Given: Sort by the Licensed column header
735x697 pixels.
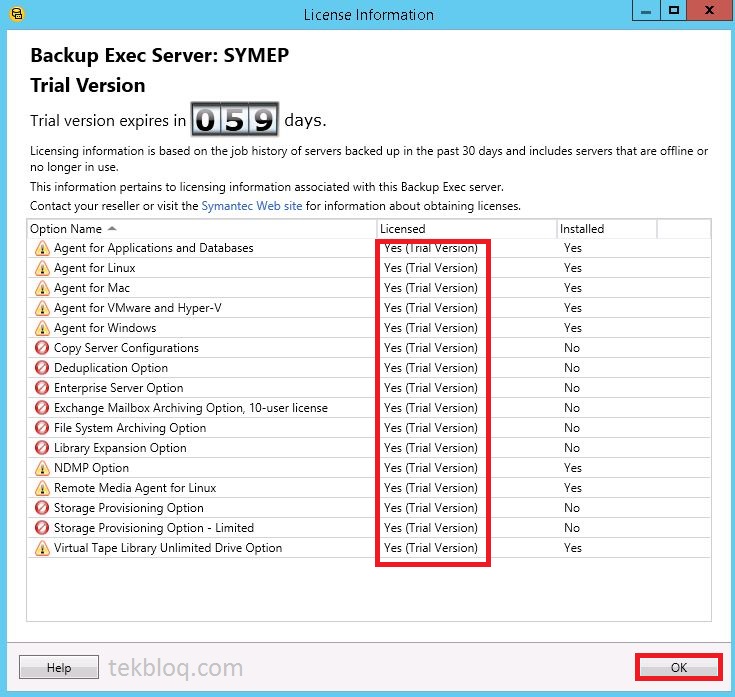Looking at the screenshot, I should (467, 229).
